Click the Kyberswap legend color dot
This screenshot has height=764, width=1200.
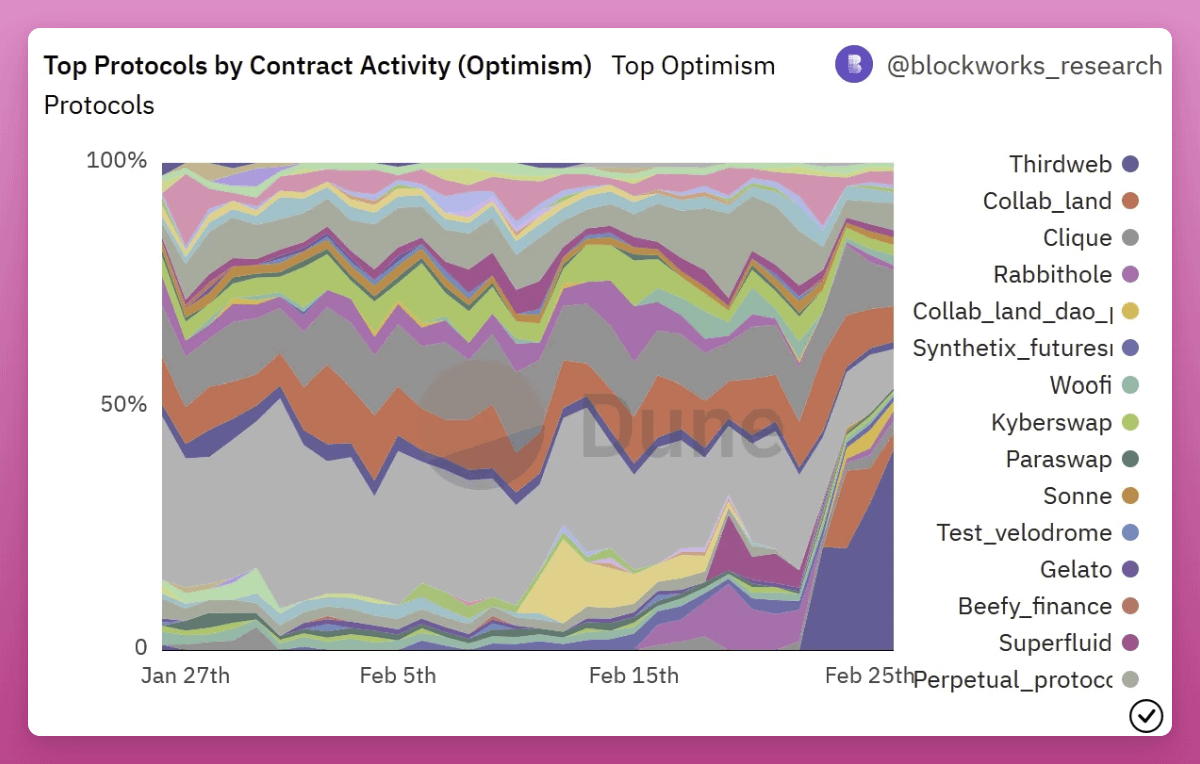point(1131,423)
